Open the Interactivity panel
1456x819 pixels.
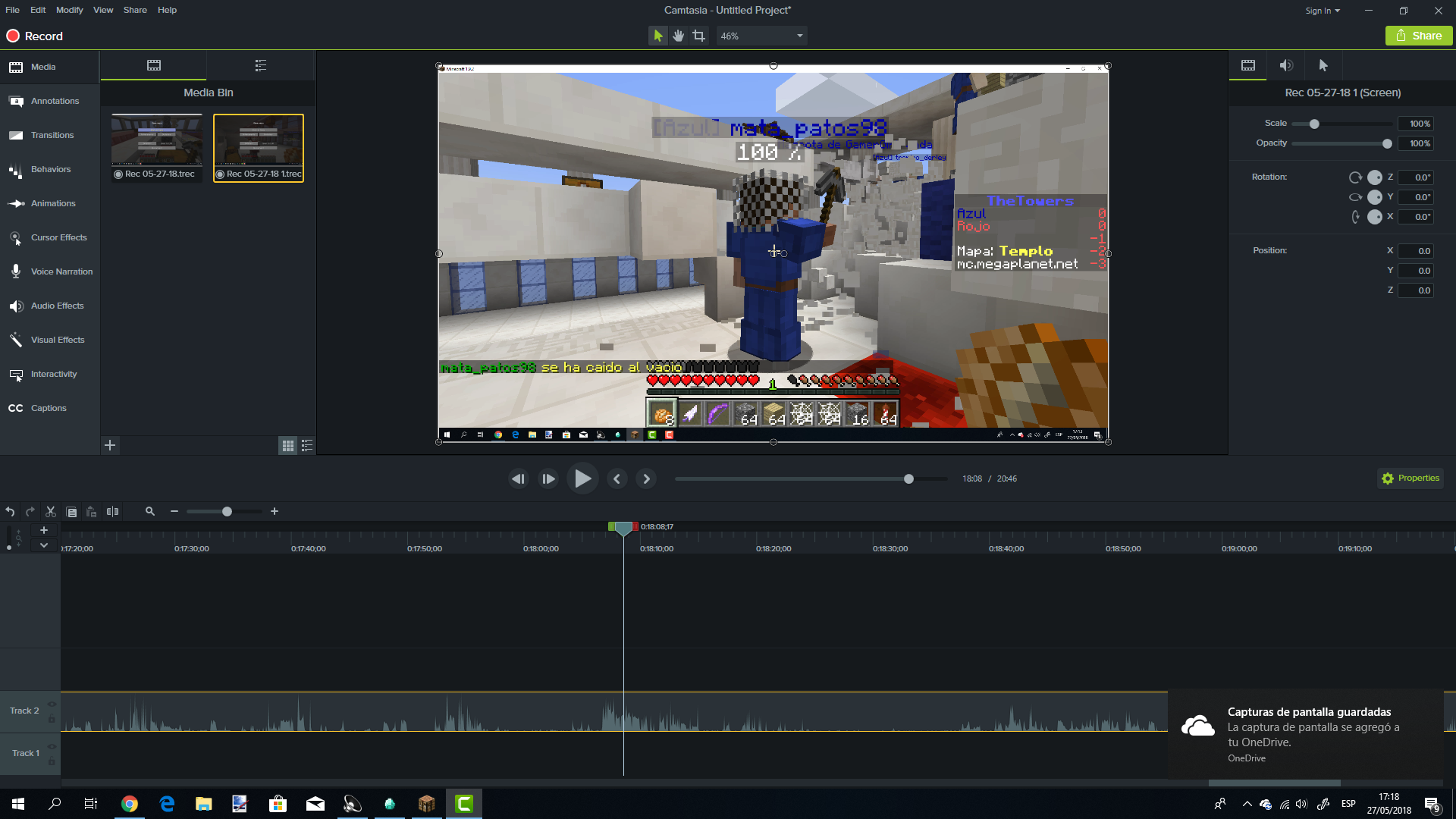coord(49,374)
